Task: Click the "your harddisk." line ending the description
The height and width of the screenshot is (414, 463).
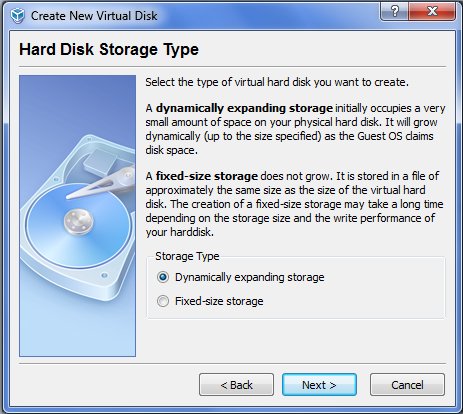Action: [x=180, y=232]
